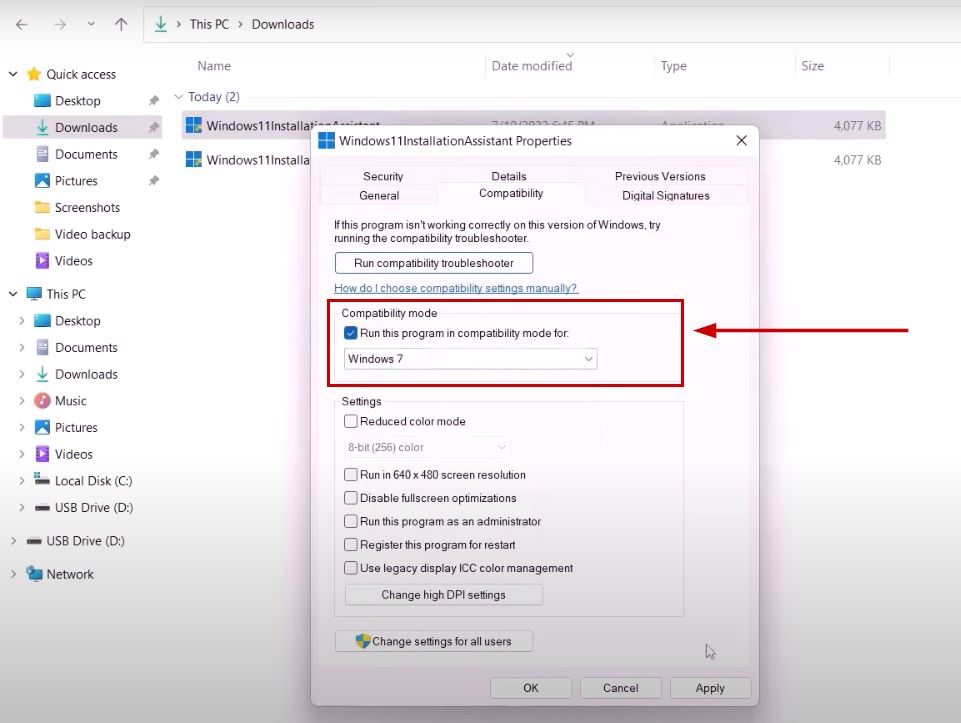Open Desktop under Quick access

[x=77, y=100]
